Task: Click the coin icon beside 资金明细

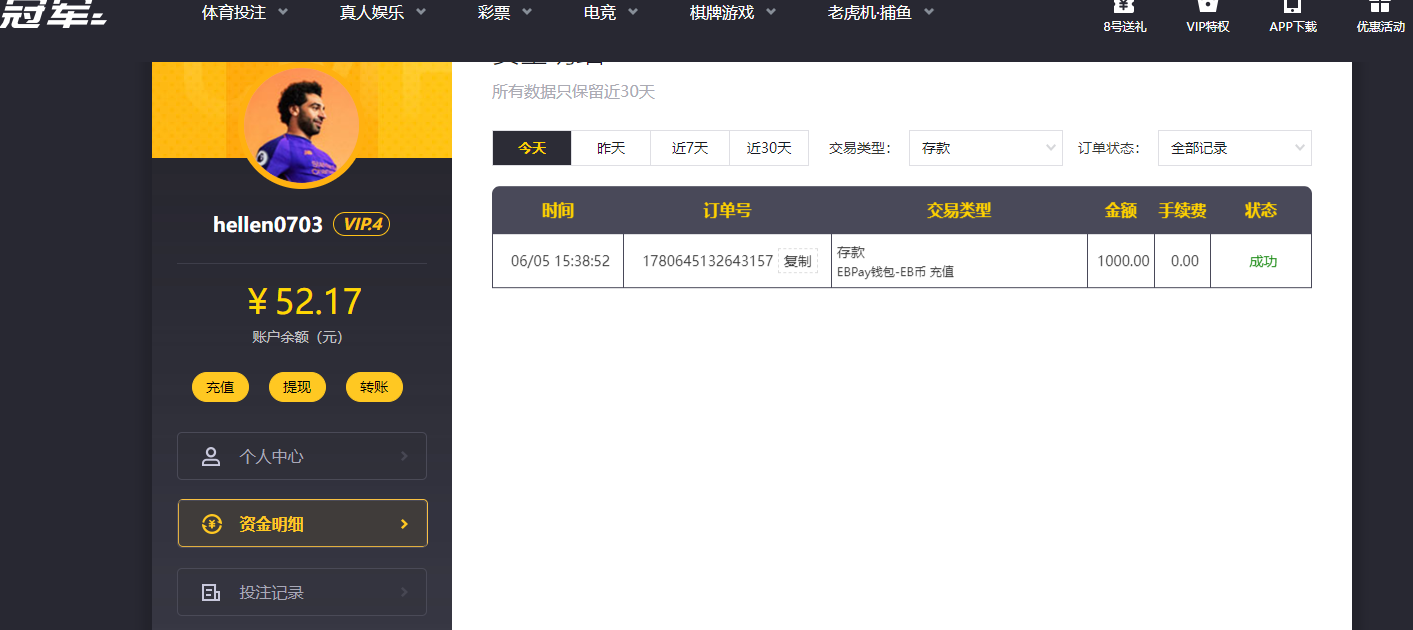Action: click(211, 524)
